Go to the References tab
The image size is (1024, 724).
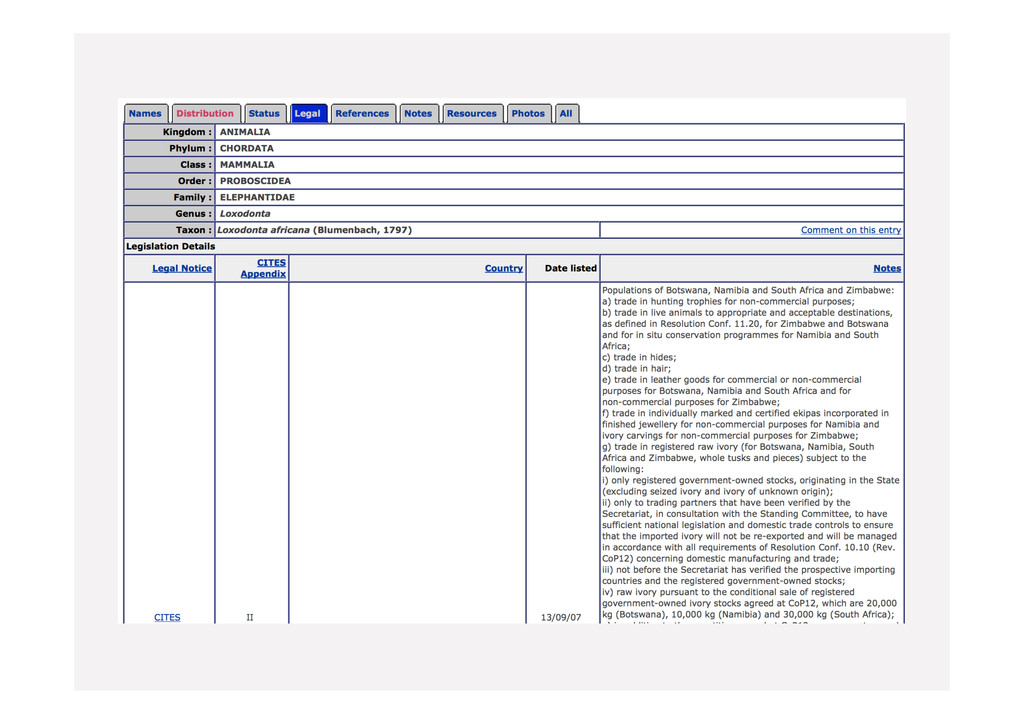pos(362,114)
